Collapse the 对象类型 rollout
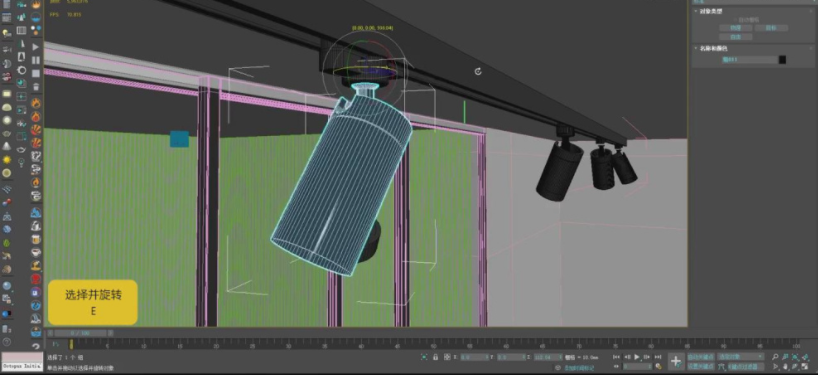The height and width of the screenshot is (375, 818). tap(712, 11)
